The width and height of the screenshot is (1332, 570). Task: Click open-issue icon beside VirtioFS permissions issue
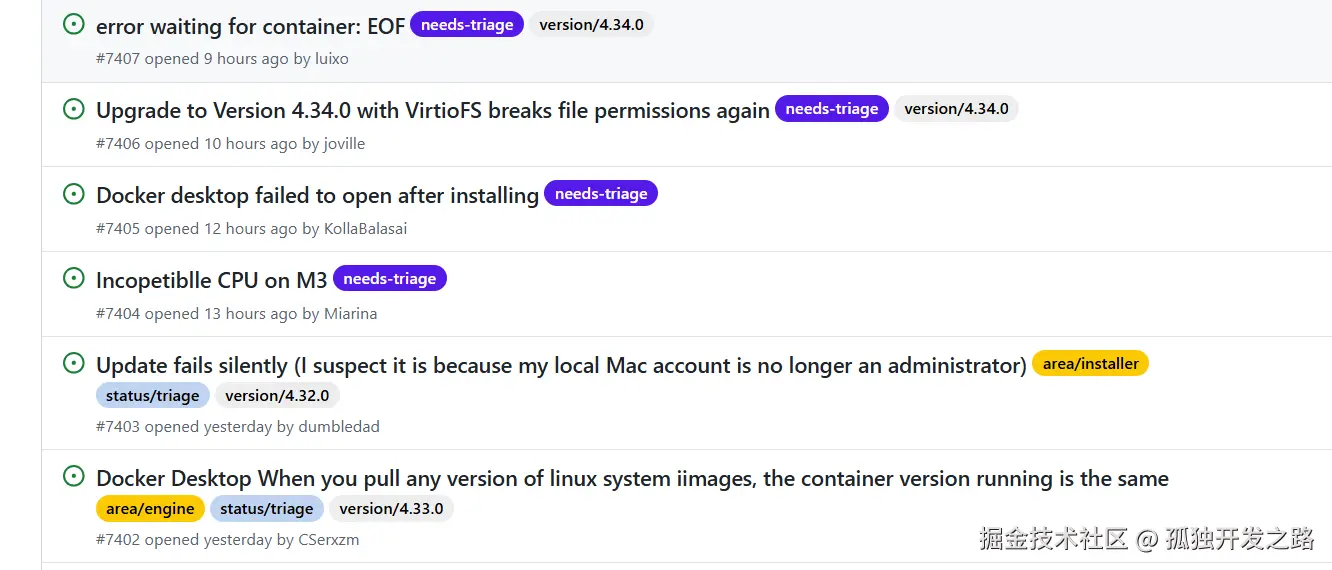pyautogui.click(x=73, y=109)
